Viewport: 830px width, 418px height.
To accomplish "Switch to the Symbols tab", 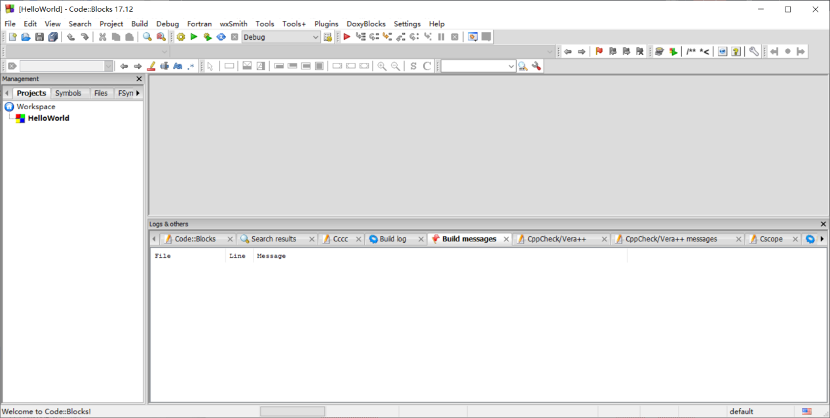I will 68,93.
